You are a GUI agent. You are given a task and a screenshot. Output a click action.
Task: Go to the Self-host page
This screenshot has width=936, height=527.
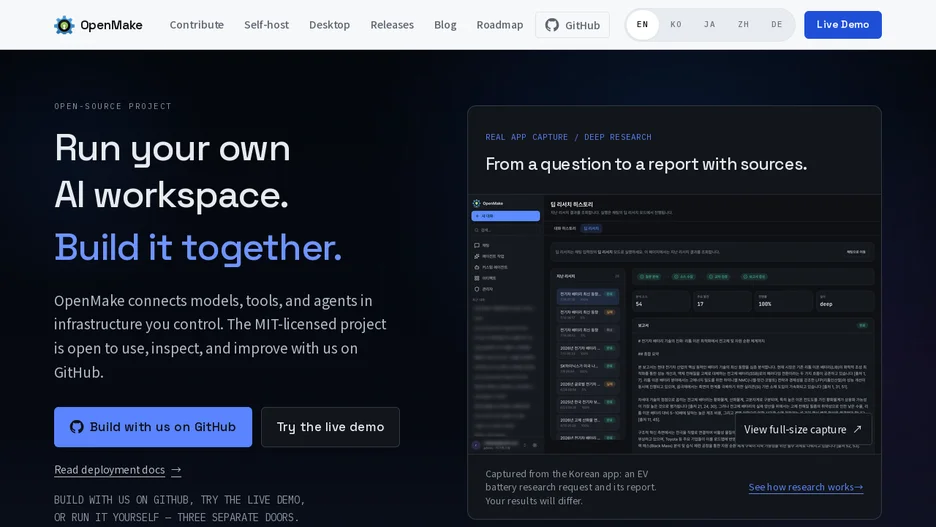click(x=266, y=25)
